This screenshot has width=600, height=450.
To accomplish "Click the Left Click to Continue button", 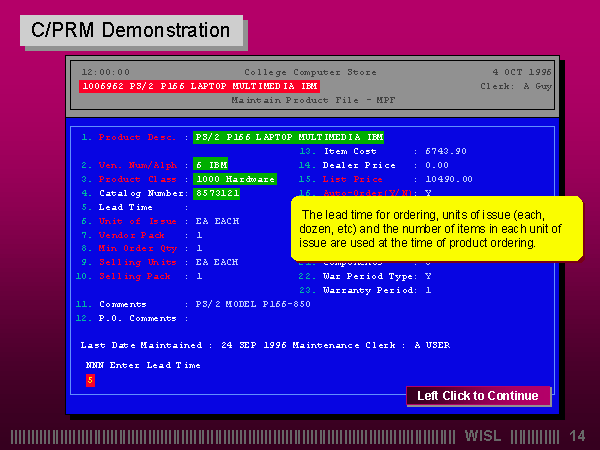I will pyautogui.click(x=477, y=396).
